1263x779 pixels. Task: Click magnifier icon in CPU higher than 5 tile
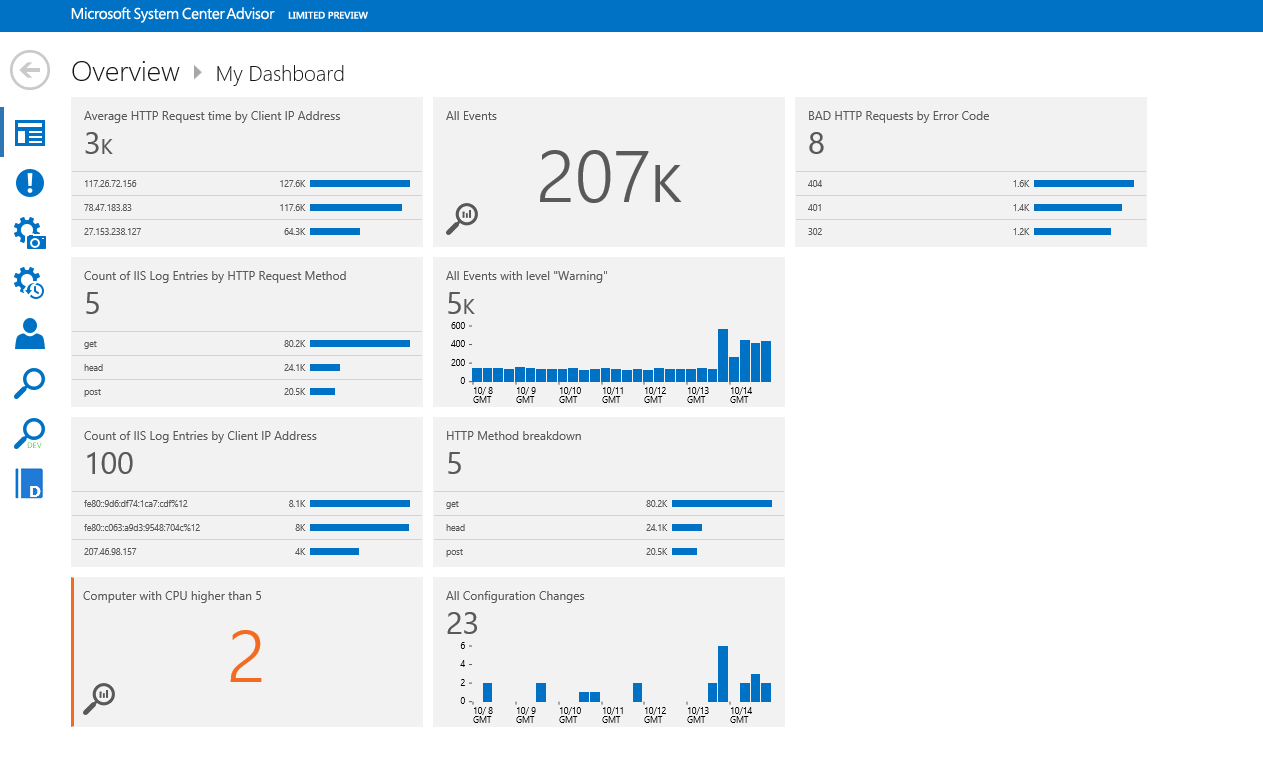[x=99, y=698]
